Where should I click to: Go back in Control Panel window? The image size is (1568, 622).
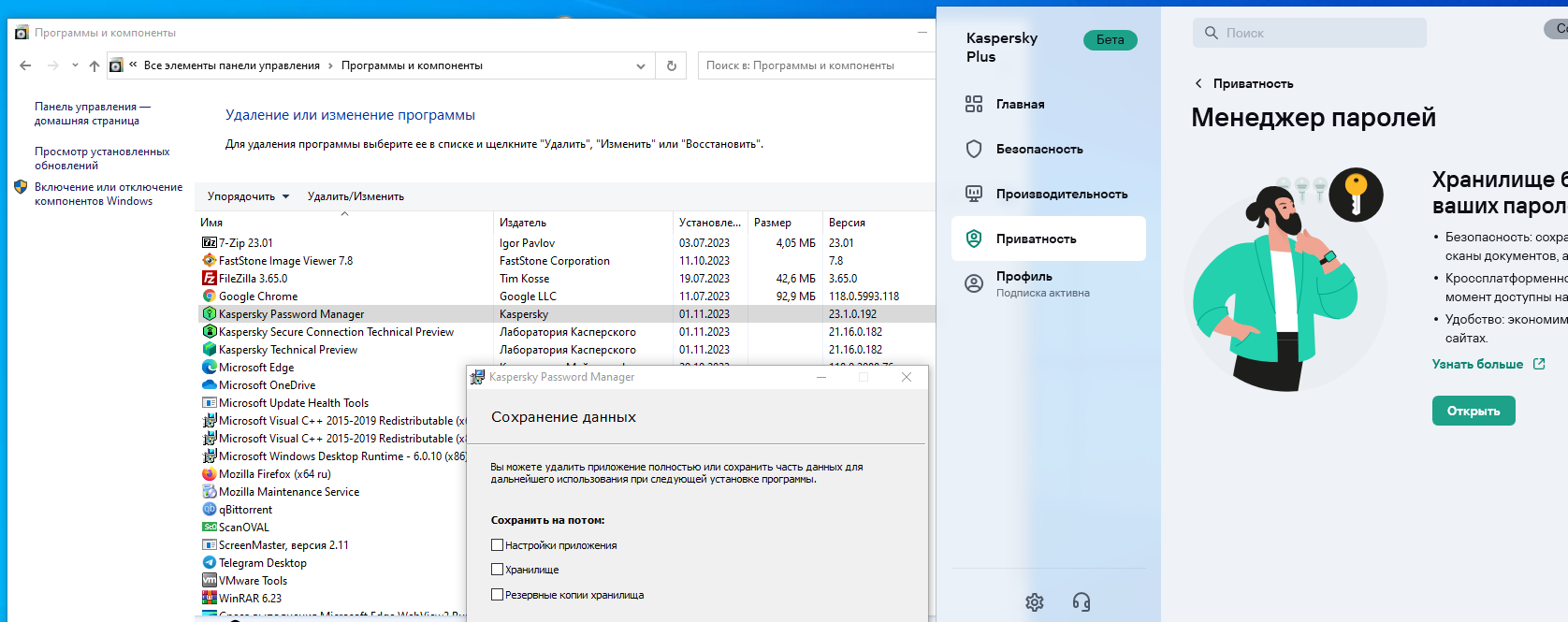(25, 65)
